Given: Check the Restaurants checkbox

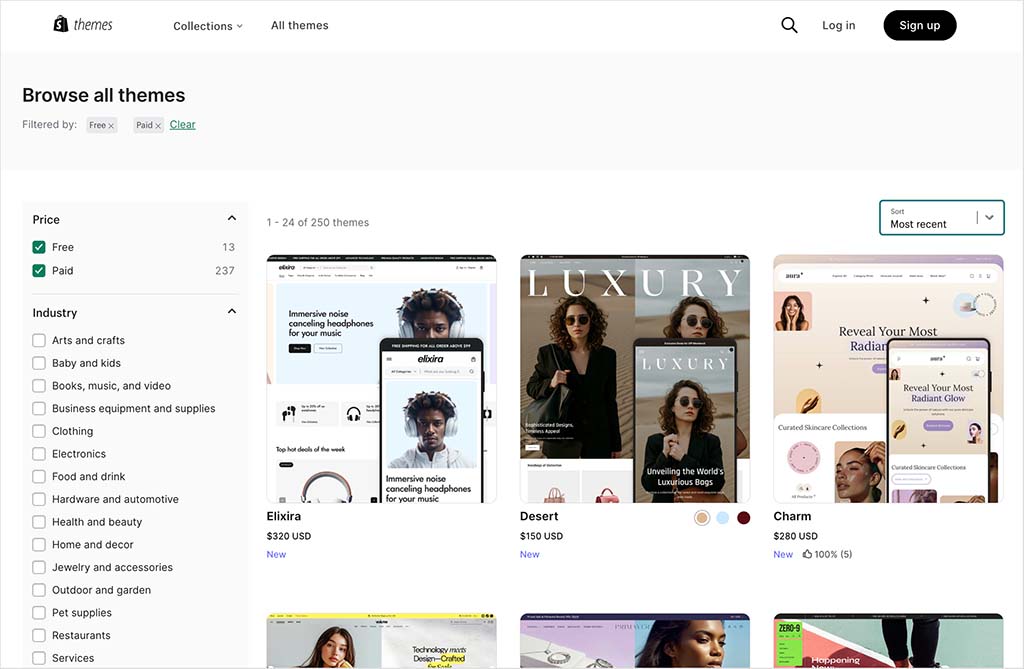Looking at the screenshot, I should coord(39,636).
